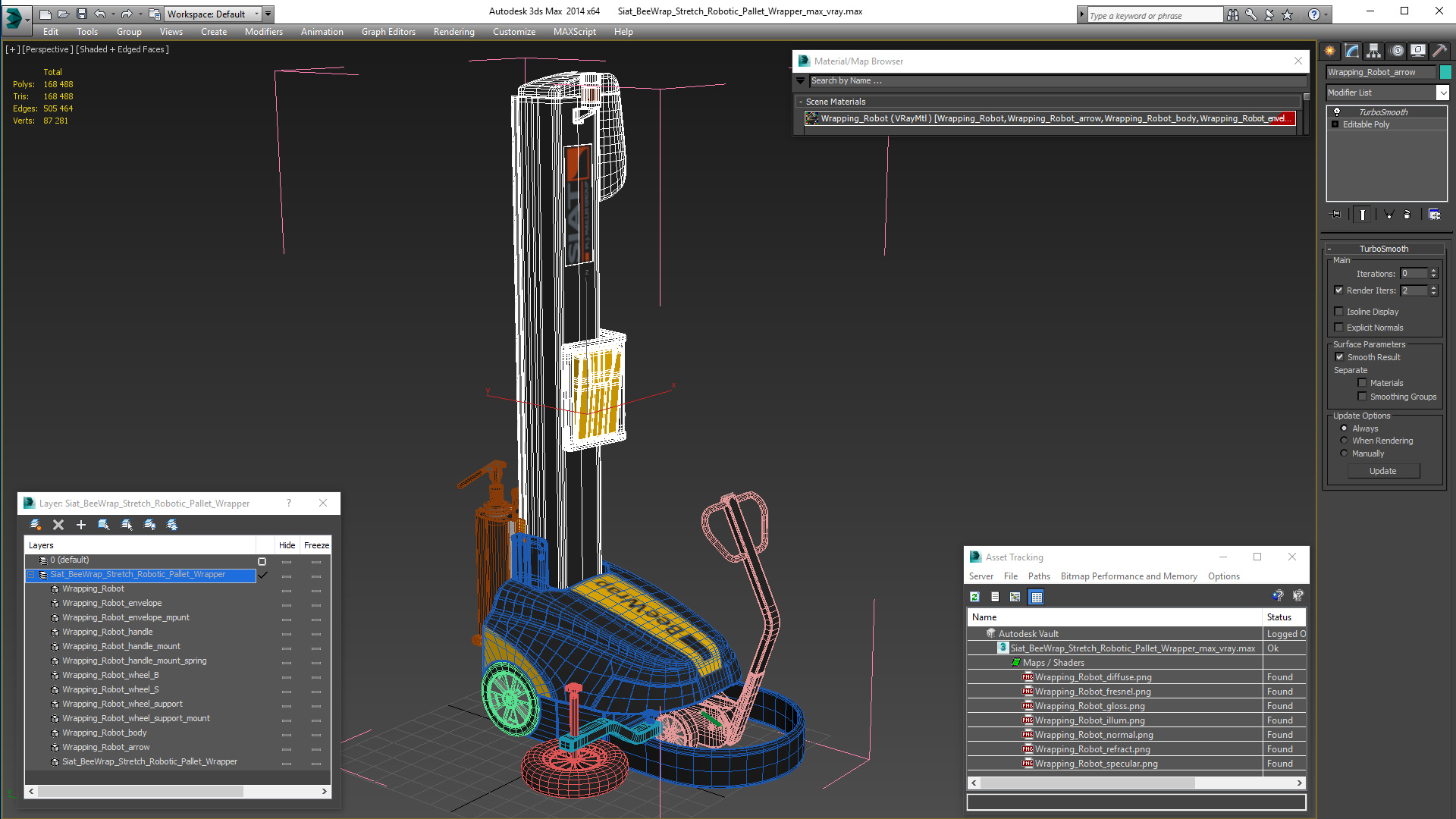This screenshot has width=1456, height=819.
Task: Add selected objects to layer plus icon
Action: [x=81, y=525]
